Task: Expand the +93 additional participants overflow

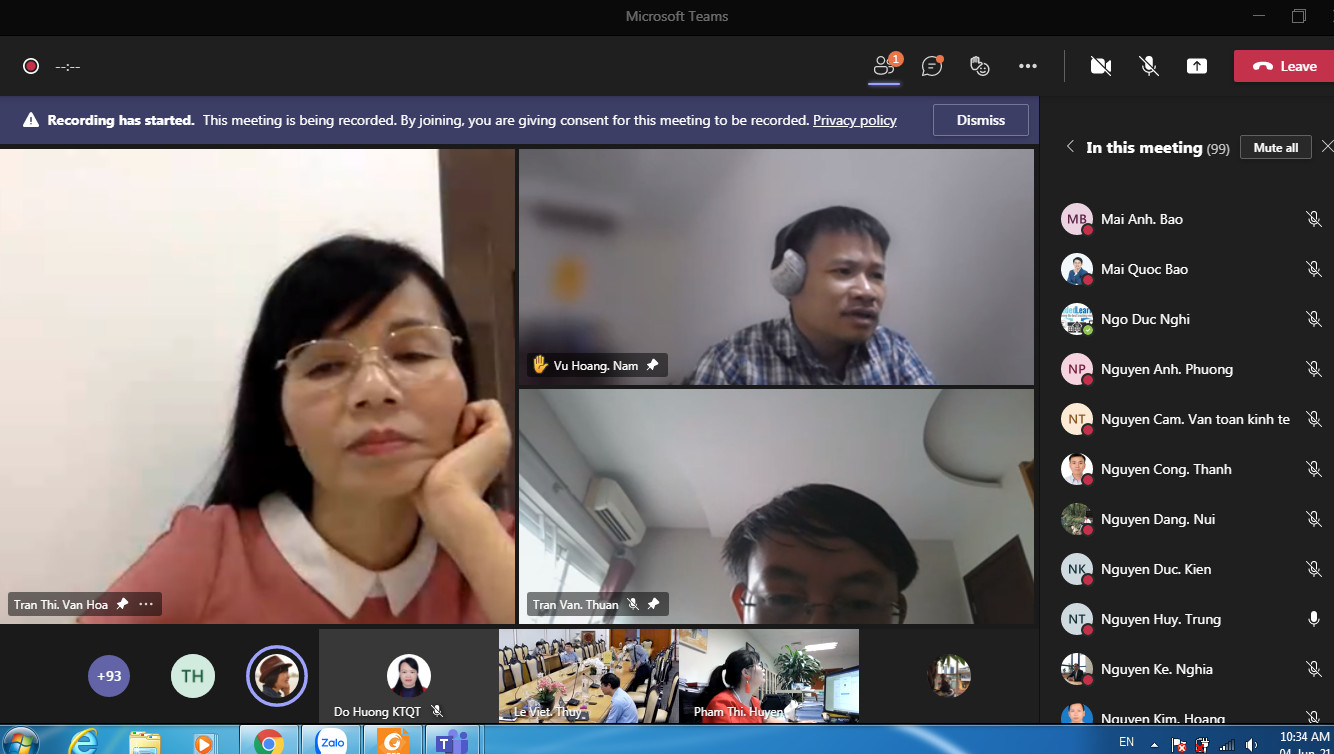Action: [109, 676]
